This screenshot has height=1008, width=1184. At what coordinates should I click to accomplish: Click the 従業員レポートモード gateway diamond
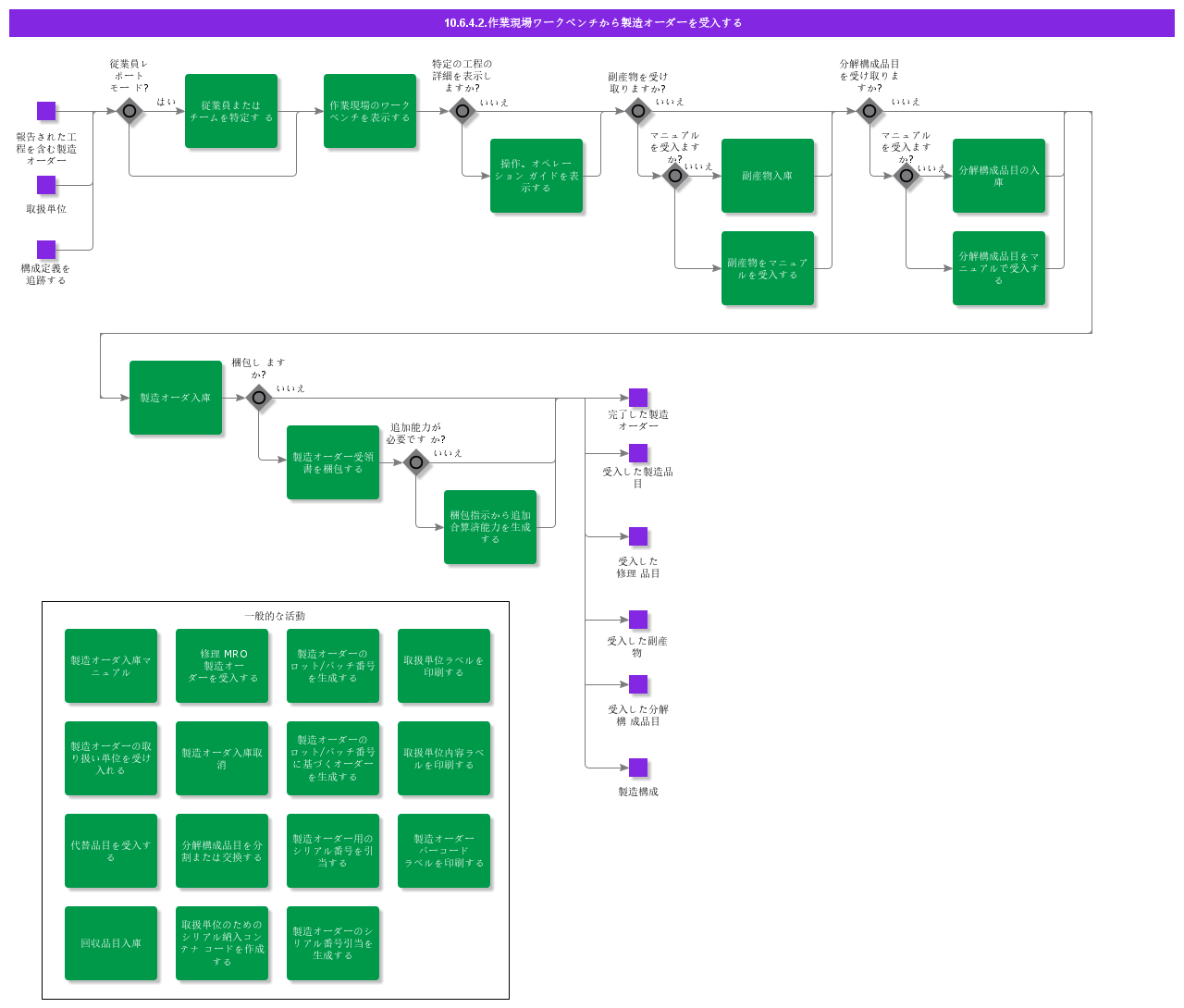pyautogui.click(x=129, y=112)
